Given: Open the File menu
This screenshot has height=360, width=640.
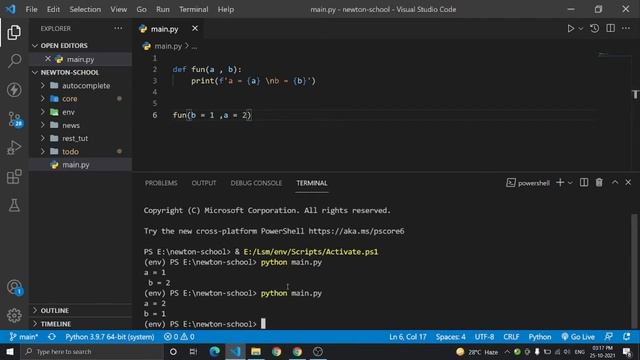Looking at the screenshot, I should 31,9.
